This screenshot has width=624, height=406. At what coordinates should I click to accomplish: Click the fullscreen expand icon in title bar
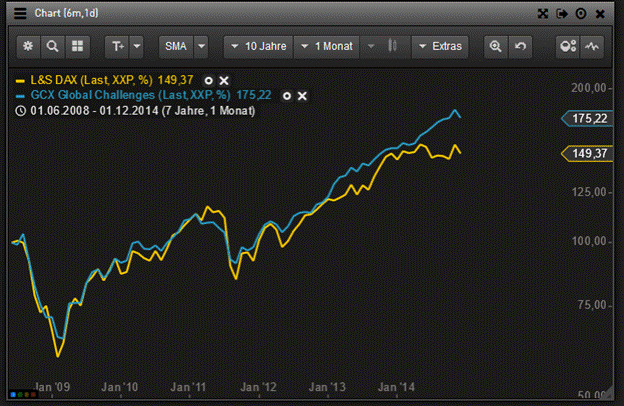point(543,14)
